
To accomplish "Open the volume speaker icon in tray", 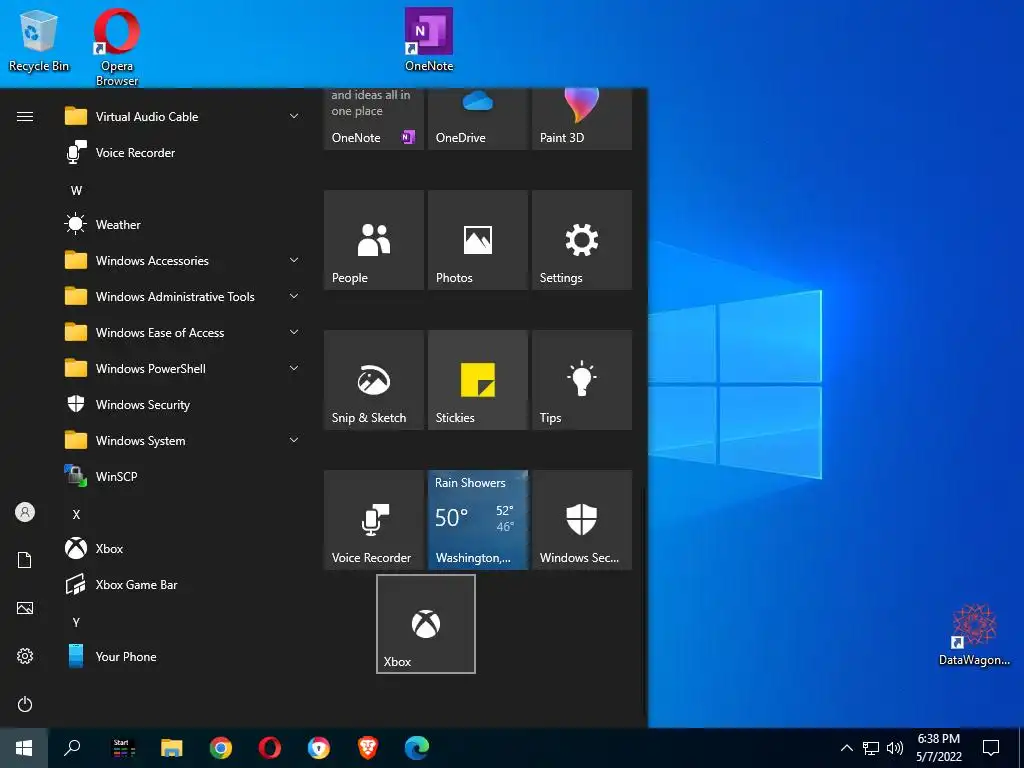I will (x=895, y=748).
